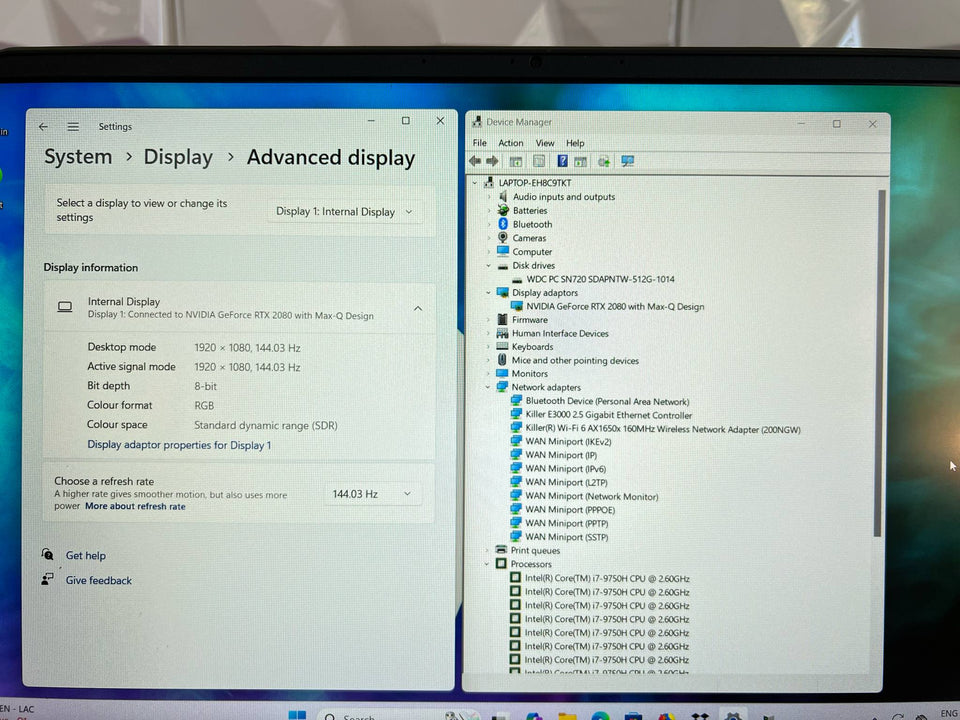Click the Give feedback link
Image resolution: width=960 pixels, height=720 pixels.
coord(99,580)
